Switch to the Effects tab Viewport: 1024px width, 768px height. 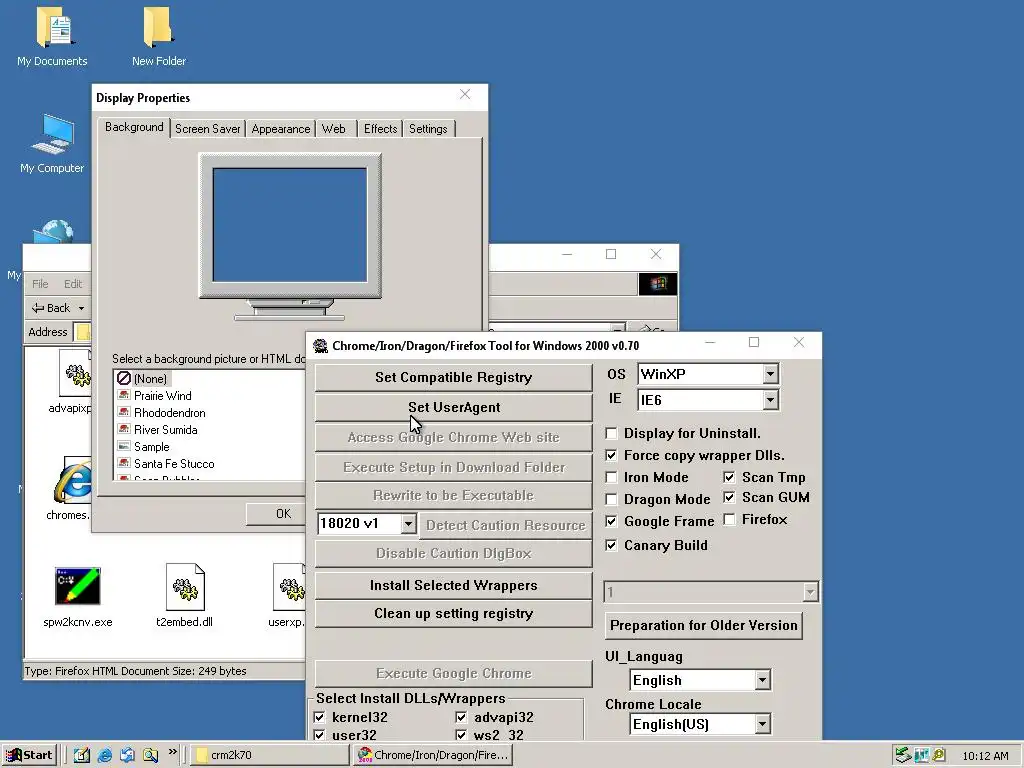381,129
